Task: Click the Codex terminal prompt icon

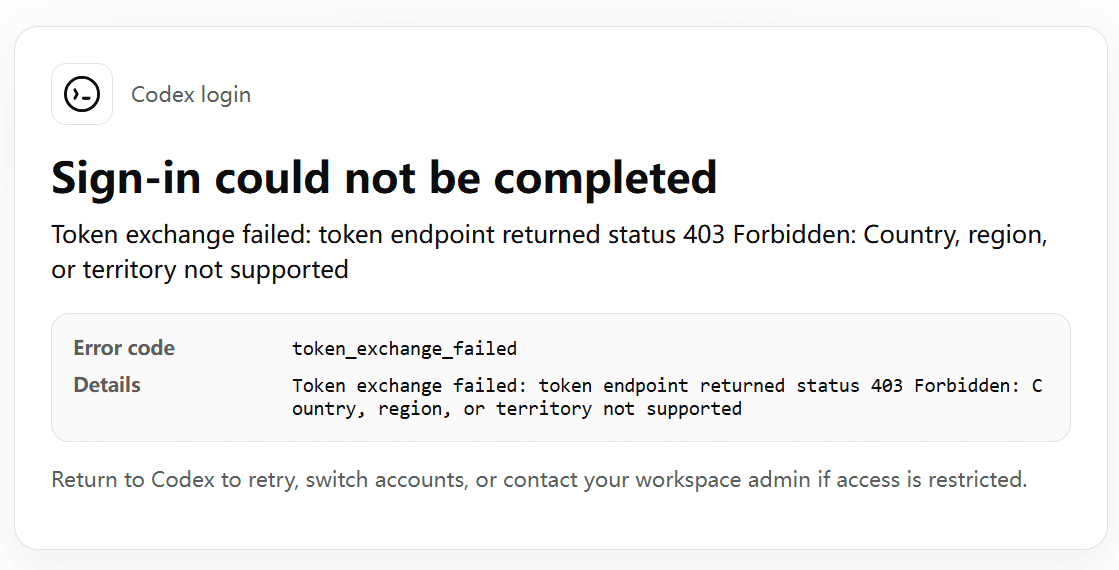Action: point(82,94)
